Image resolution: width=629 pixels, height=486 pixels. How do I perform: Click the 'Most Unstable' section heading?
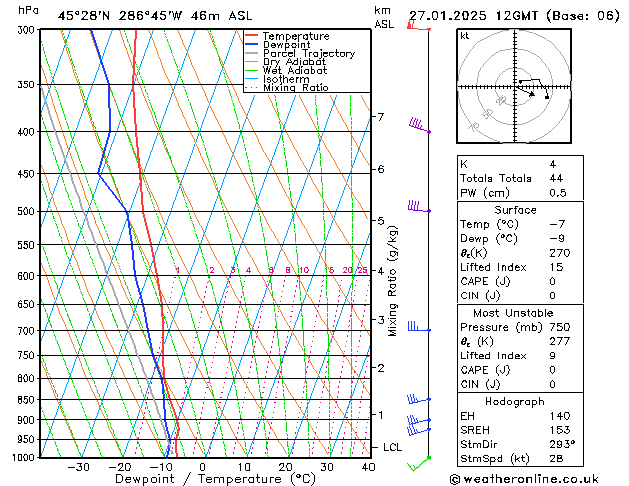[x=513, y=313]
